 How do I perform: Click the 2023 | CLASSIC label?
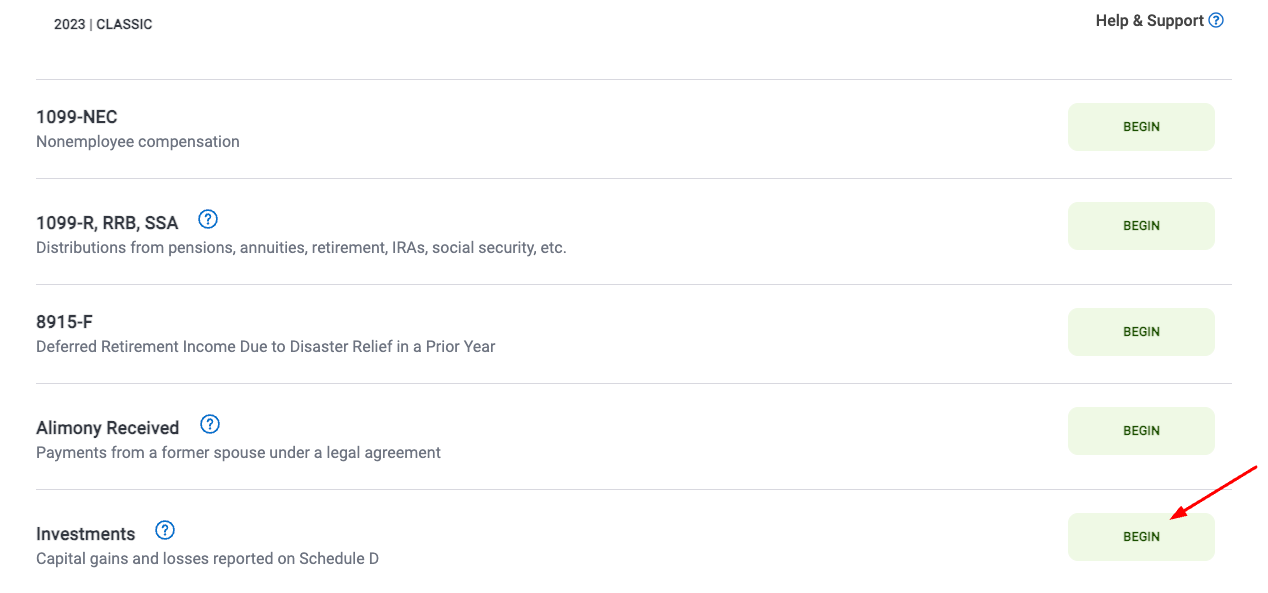[x=103, y=24]
